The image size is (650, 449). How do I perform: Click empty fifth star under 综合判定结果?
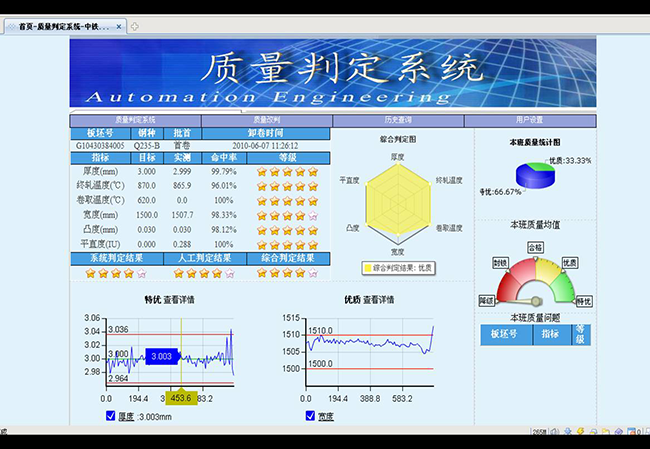point(313,273)
